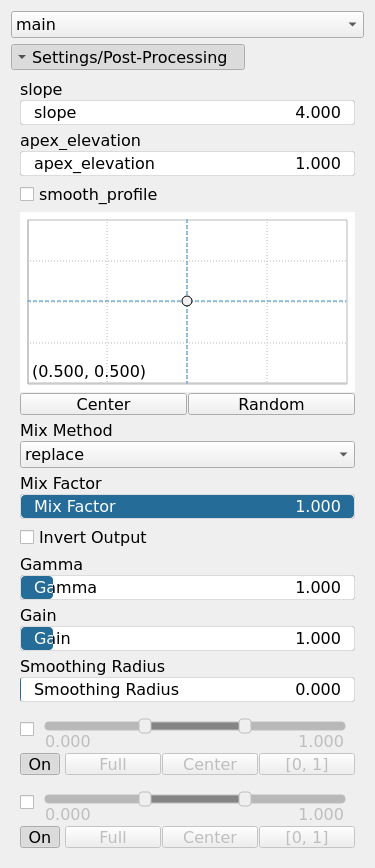Click the Mix Factor slider bar
The image size is (375, 868).
187,506
